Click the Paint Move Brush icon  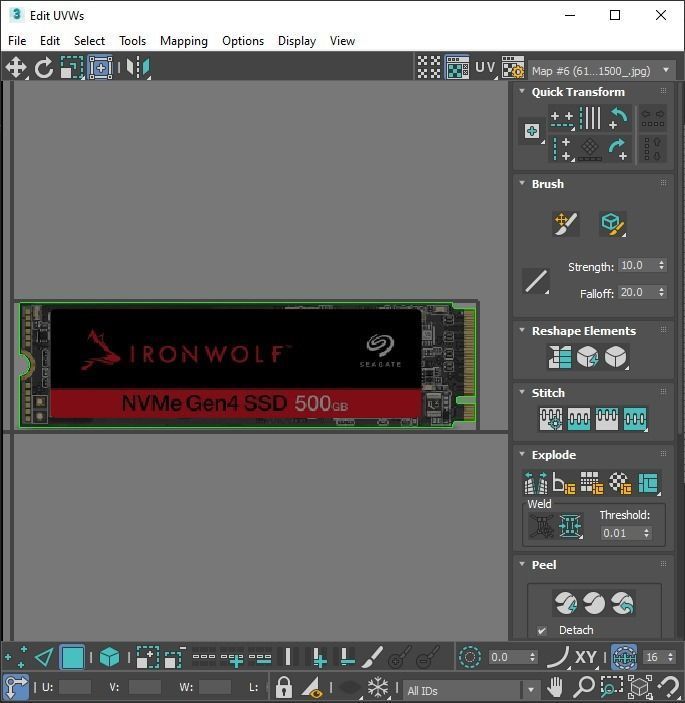pyautogui.click(x=566, y=223)
